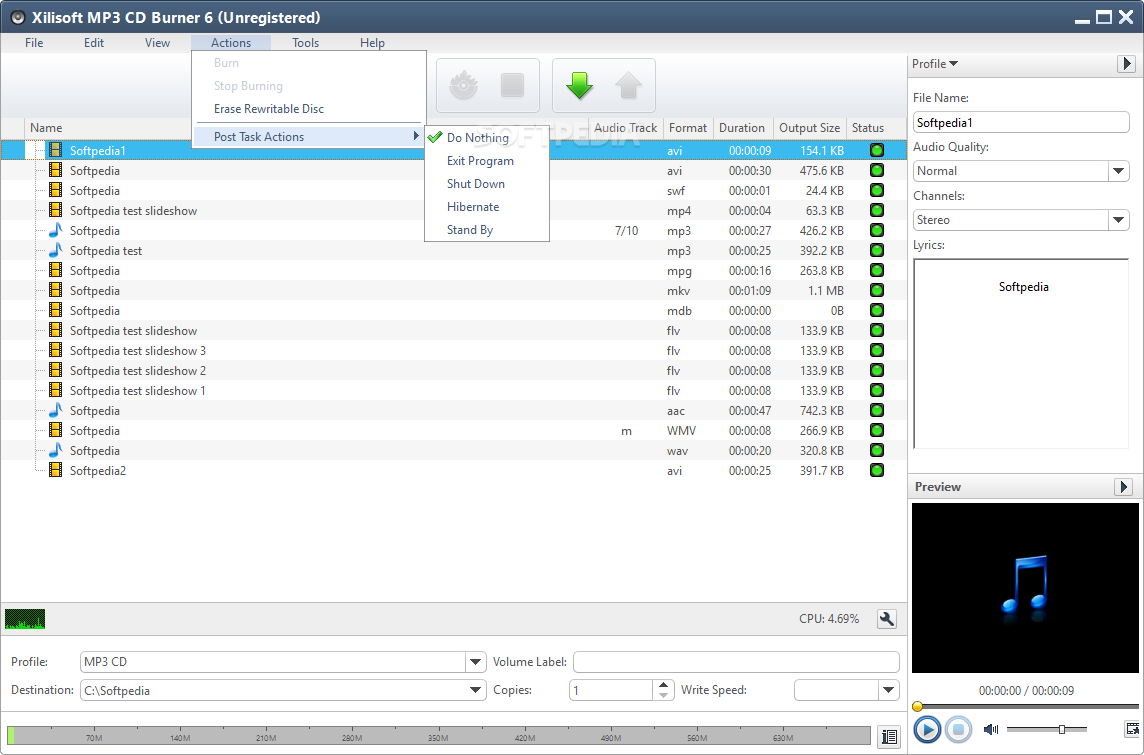The height and width of the screenshot is (755, 1144).
Task: Click the Lyrics text box
Action: point(1021,354)
